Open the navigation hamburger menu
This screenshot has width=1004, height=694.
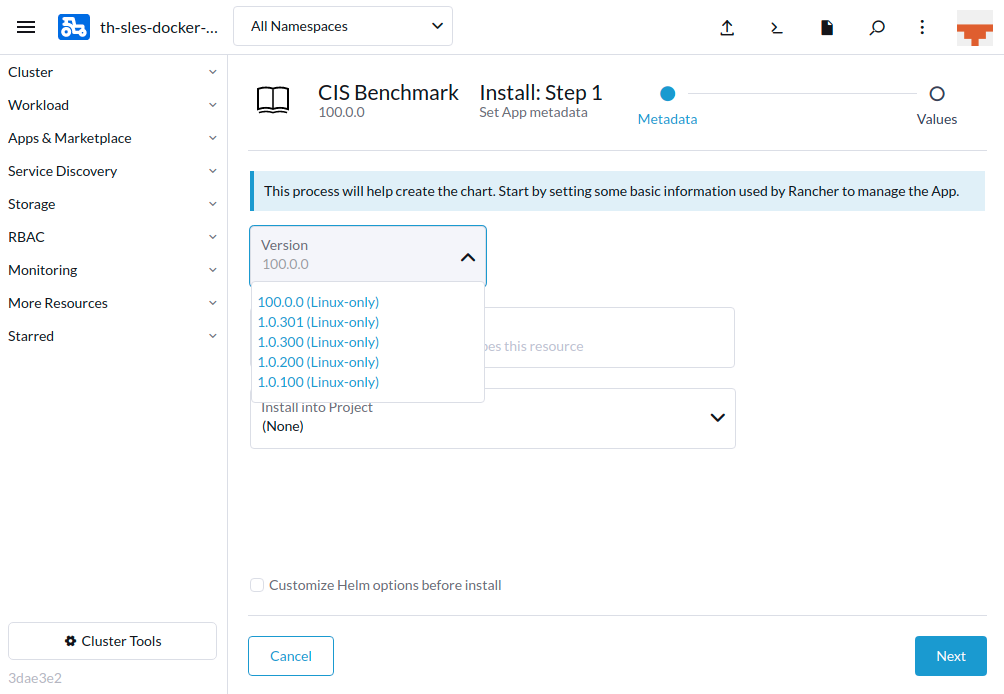point(26,27)
